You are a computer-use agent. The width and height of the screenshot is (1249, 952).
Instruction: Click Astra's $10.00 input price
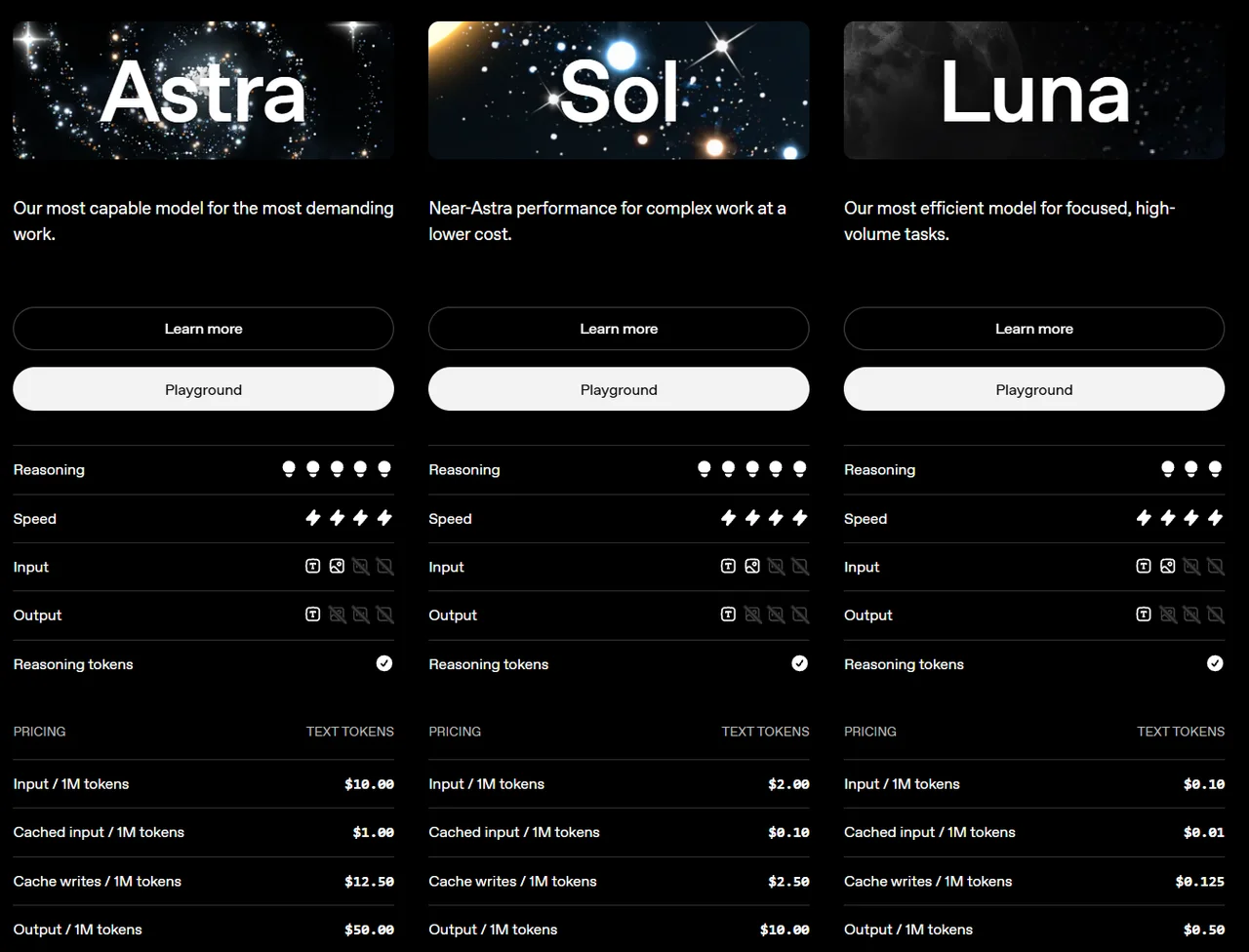369,784
